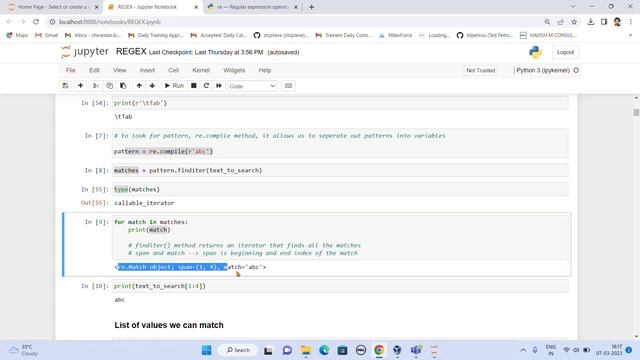Move selected cell up arrow

pos(139,86)
